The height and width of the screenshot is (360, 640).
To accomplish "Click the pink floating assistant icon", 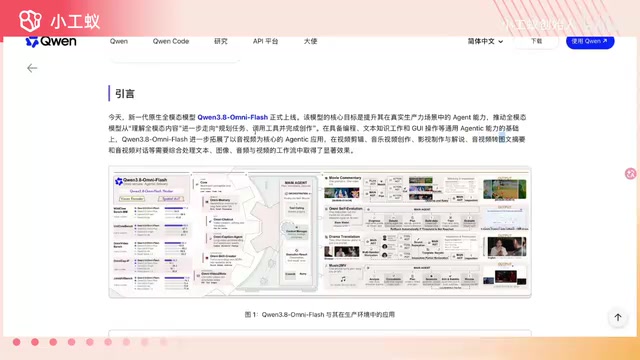I will [x=631, y=173].
